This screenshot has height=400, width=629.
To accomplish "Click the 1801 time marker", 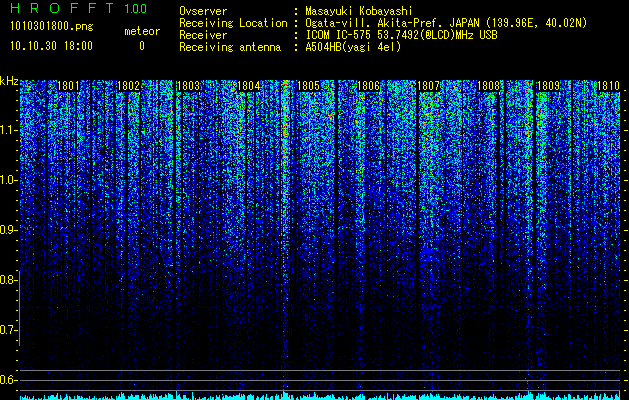I will pos(68,86).
